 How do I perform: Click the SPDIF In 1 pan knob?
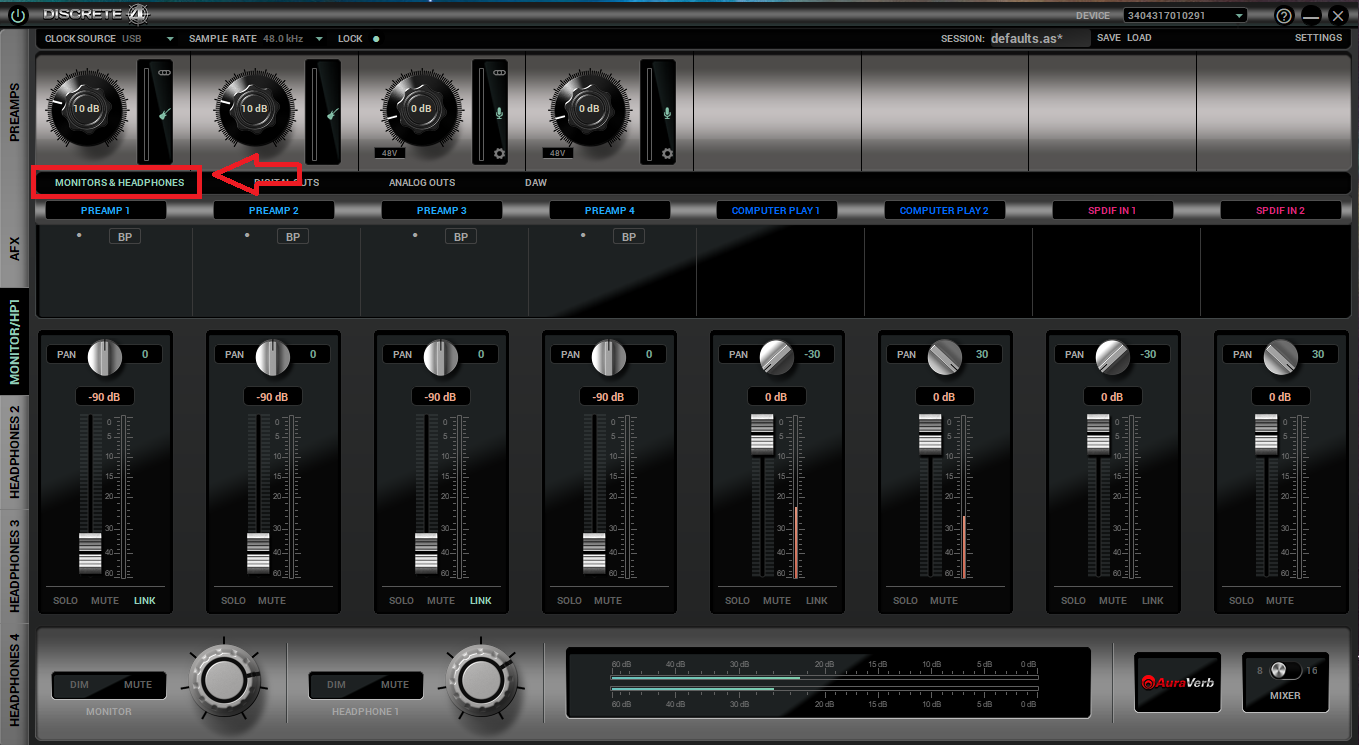tap(1113, 356)
